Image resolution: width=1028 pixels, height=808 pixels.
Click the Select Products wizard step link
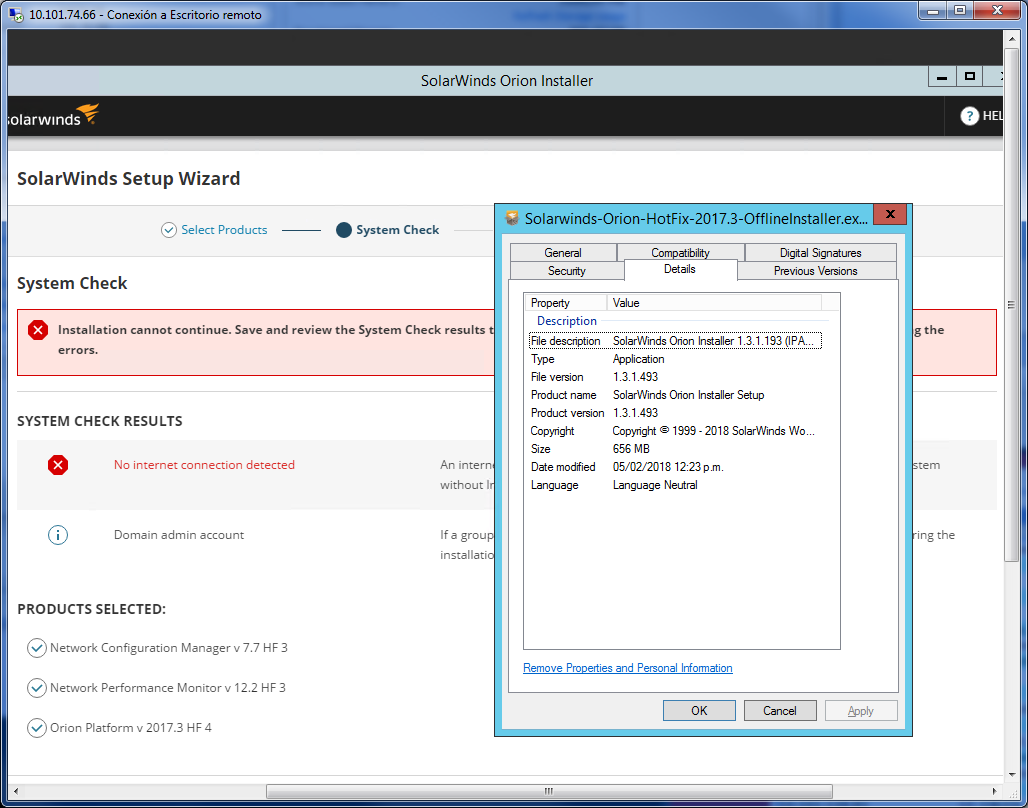pos(224,230)
